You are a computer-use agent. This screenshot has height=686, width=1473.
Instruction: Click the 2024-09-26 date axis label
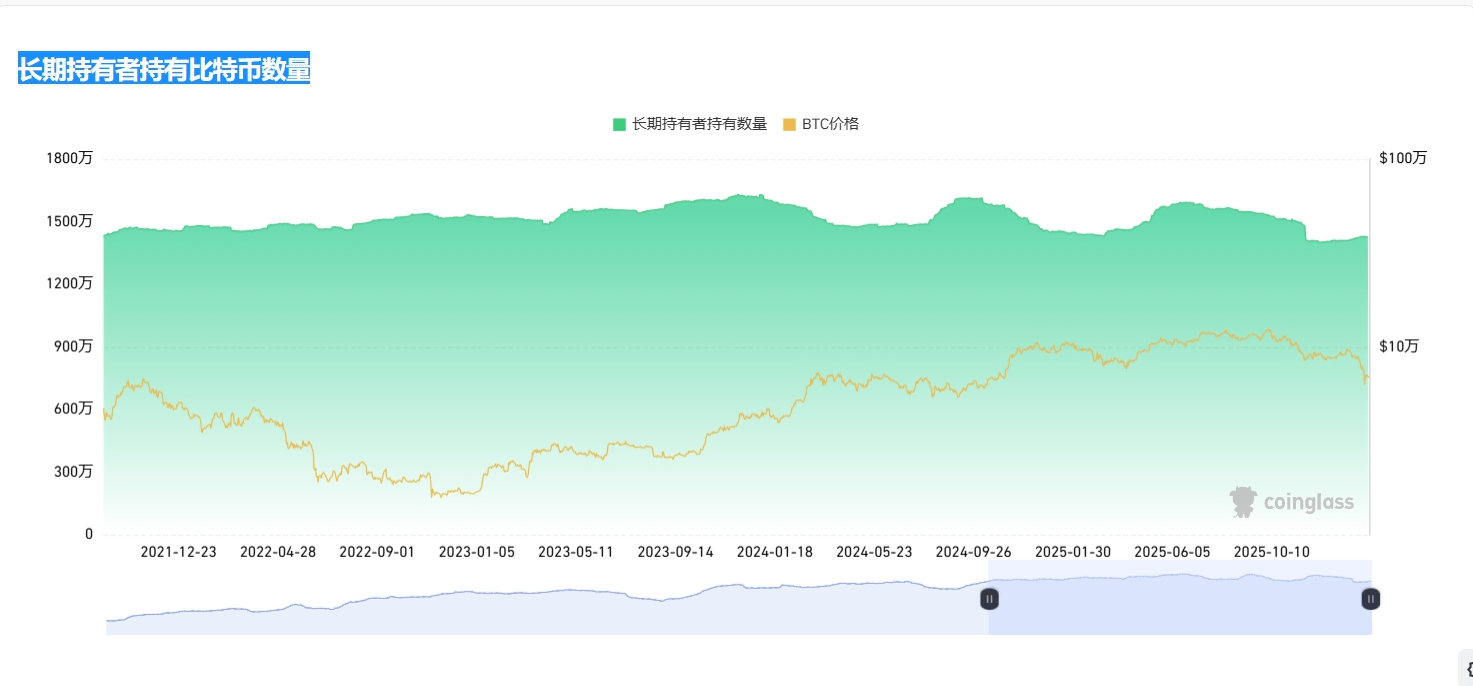tap(973, 552)
